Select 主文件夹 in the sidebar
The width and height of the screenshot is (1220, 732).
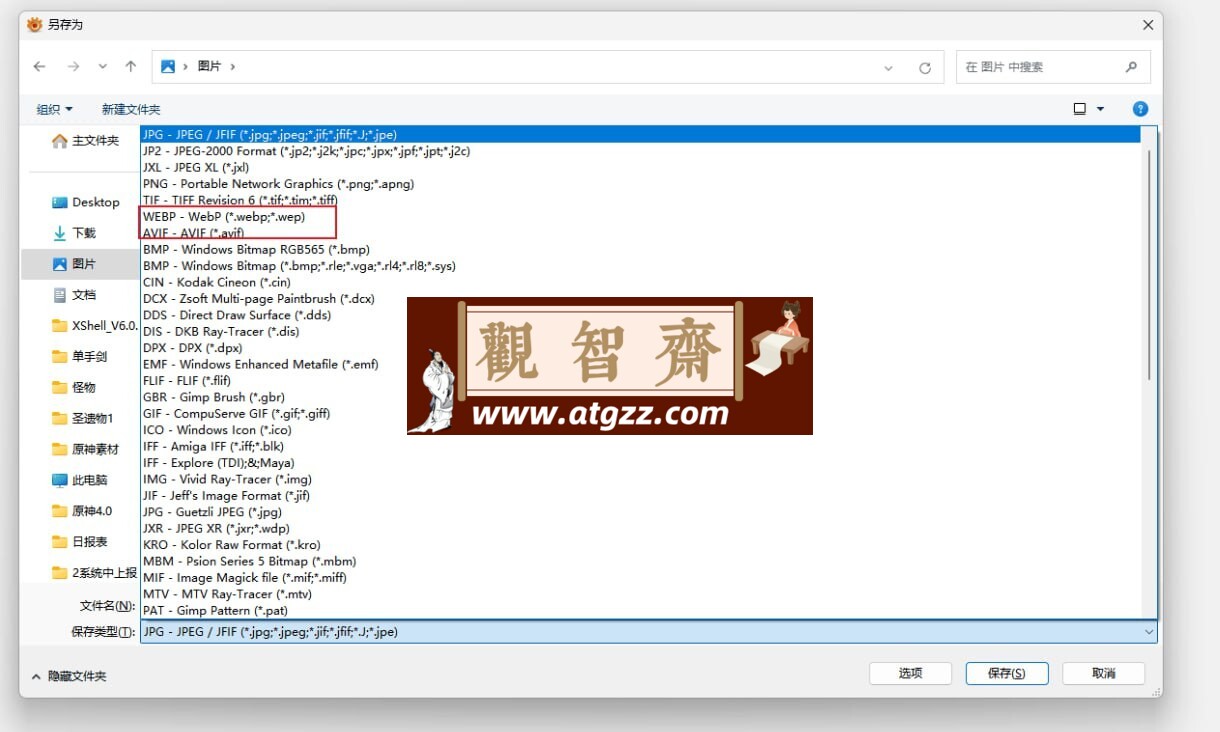[86, 141]
